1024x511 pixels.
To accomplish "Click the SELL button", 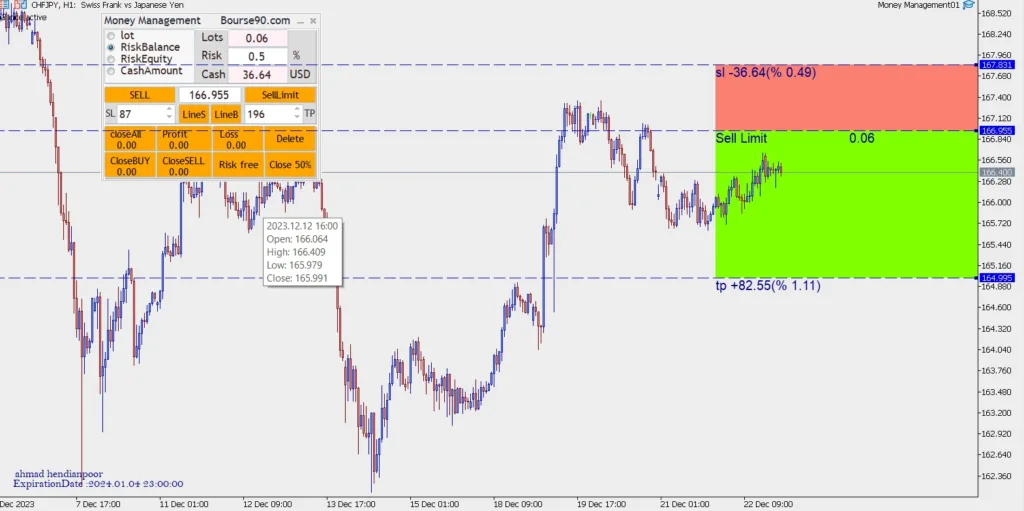I will [140, 95].
